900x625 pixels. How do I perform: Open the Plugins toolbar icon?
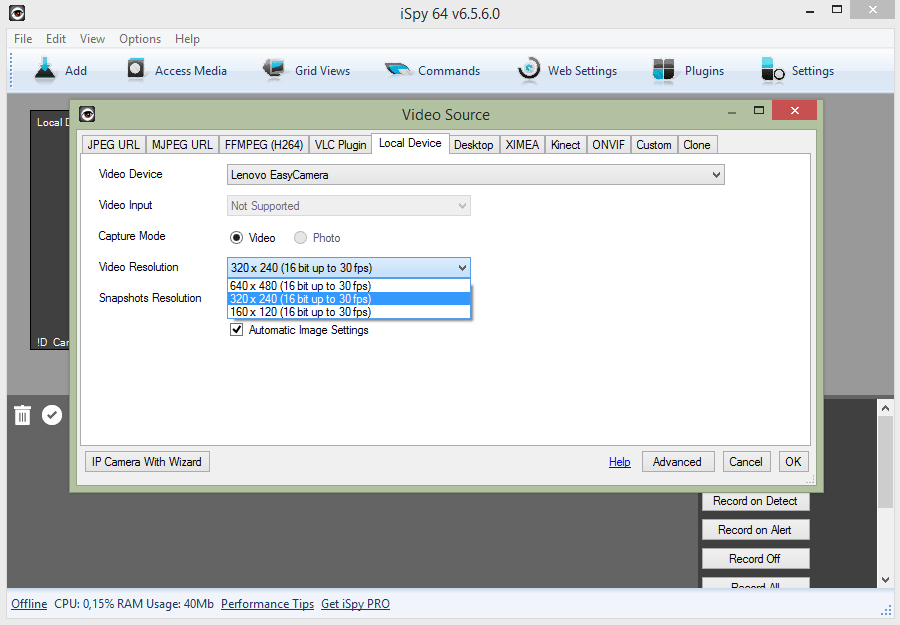[x=665, y=70]
